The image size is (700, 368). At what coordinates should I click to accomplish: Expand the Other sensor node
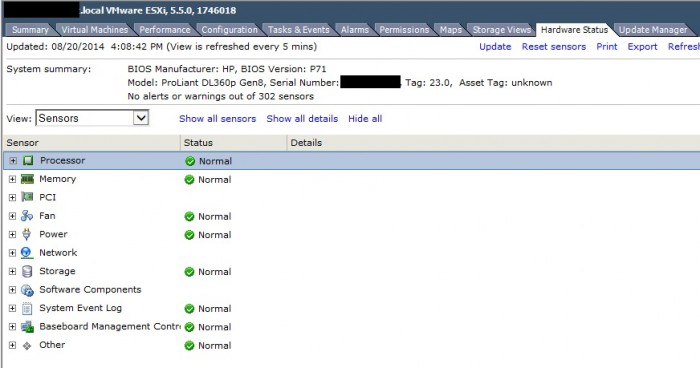[12, 345]
